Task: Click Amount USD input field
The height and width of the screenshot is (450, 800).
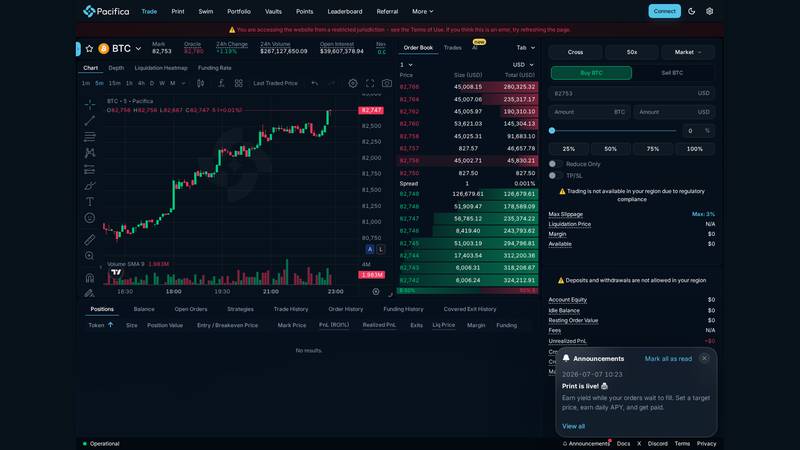Action: [674, 112]
